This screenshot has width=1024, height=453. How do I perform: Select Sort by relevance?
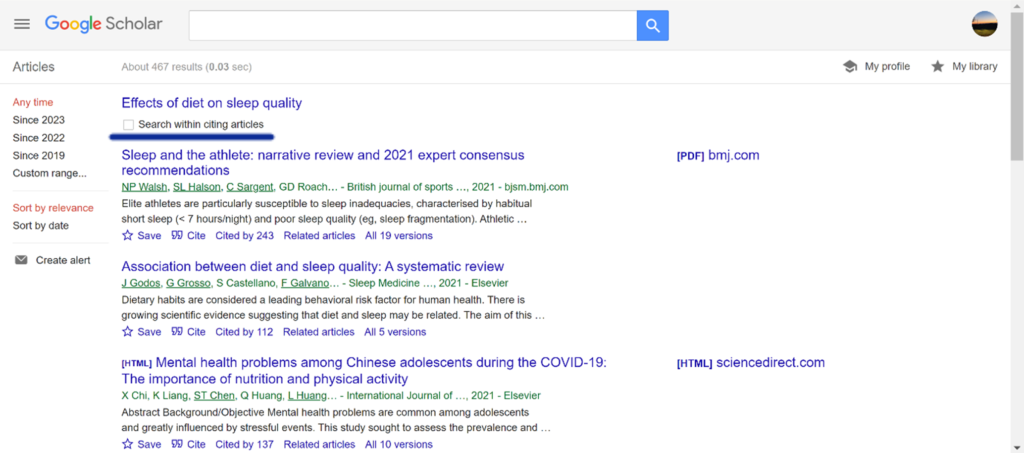(x=53, y=208)
